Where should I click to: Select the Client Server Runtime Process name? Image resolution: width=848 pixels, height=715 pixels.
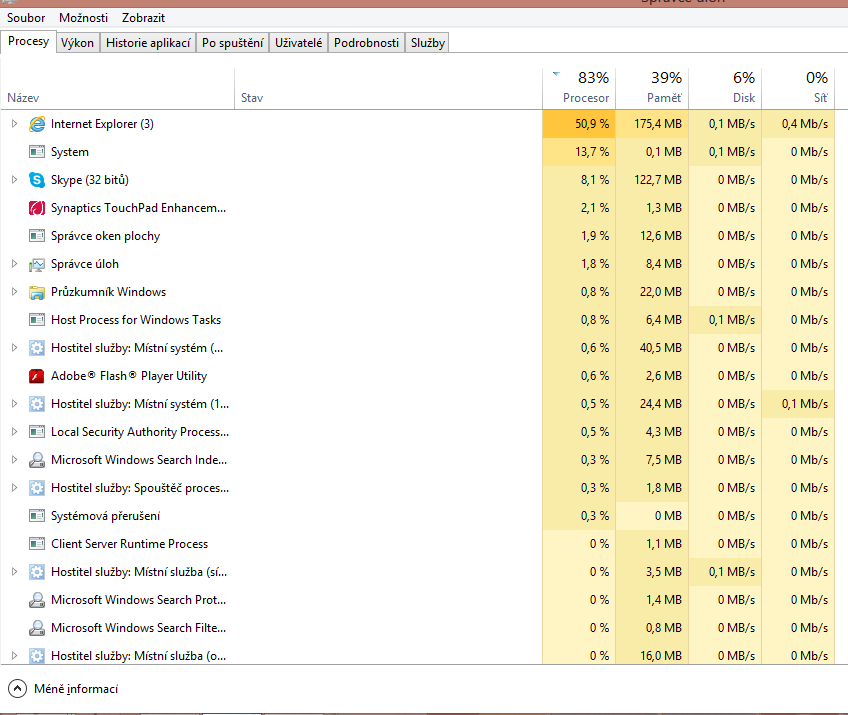(x=129, y=544)
